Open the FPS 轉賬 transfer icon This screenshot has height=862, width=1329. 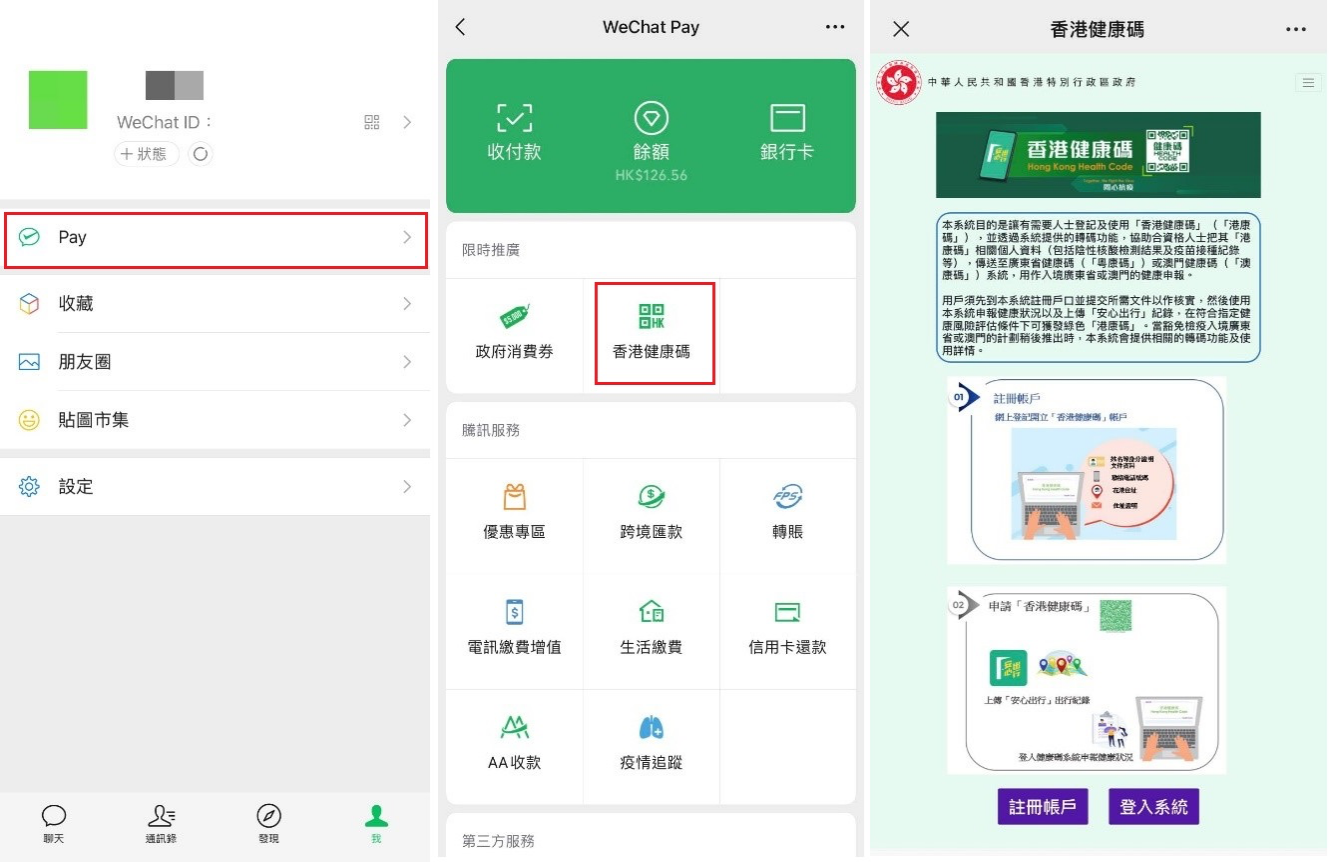(x=788, y=516)
